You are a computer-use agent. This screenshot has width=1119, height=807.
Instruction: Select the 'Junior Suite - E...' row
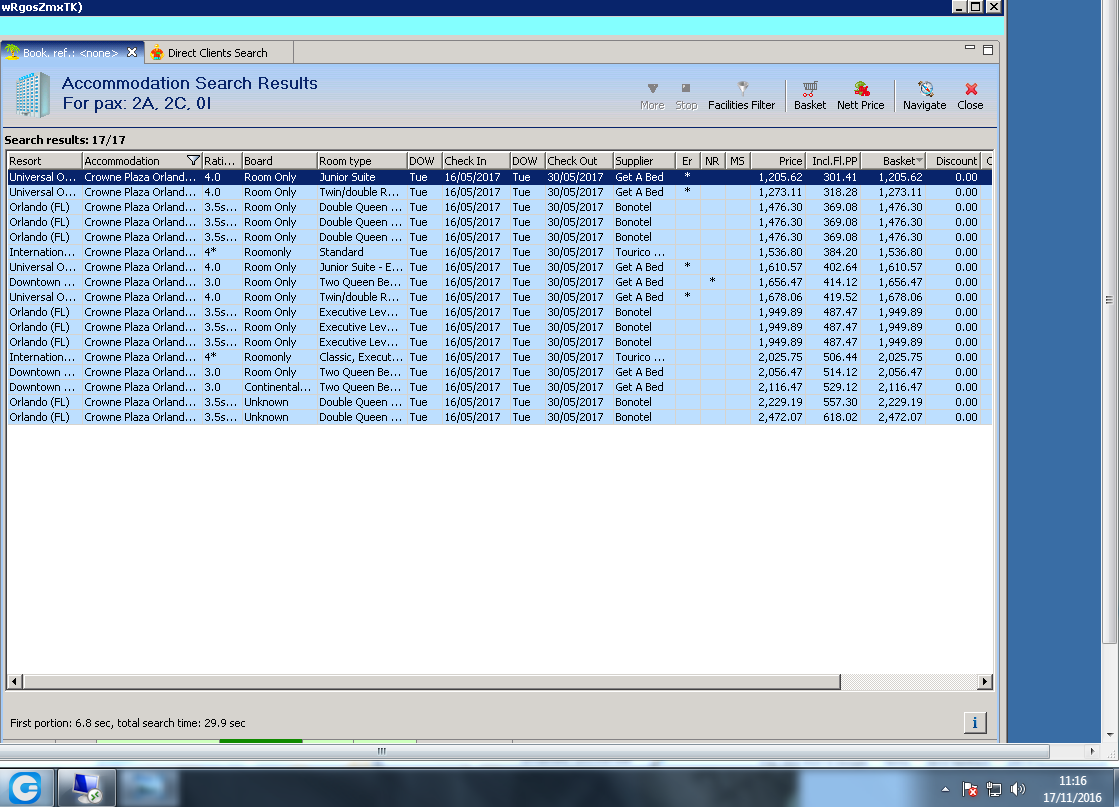click(500, 267)
